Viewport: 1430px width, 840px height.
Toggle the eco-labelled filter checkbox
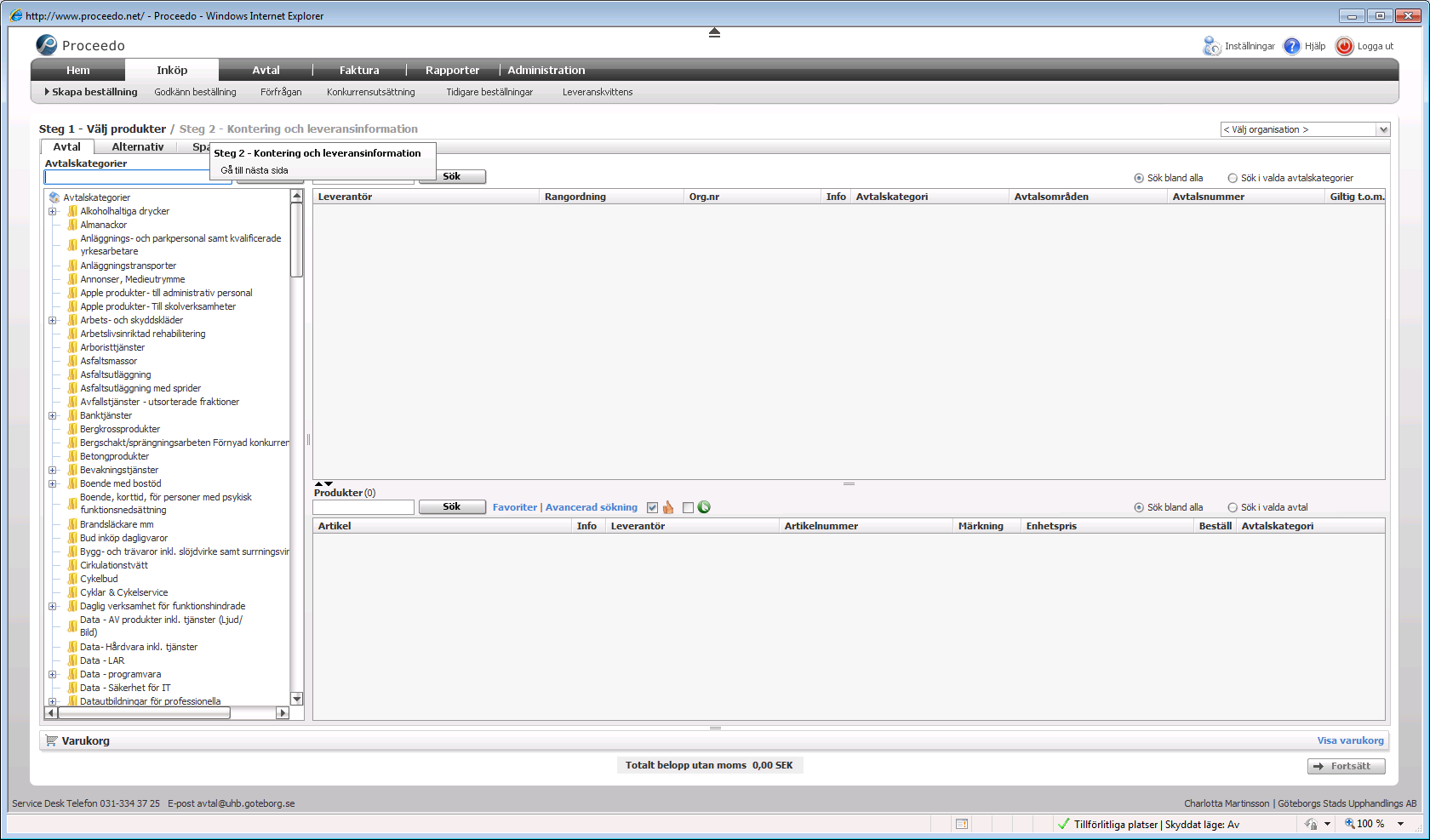[688, 508]
